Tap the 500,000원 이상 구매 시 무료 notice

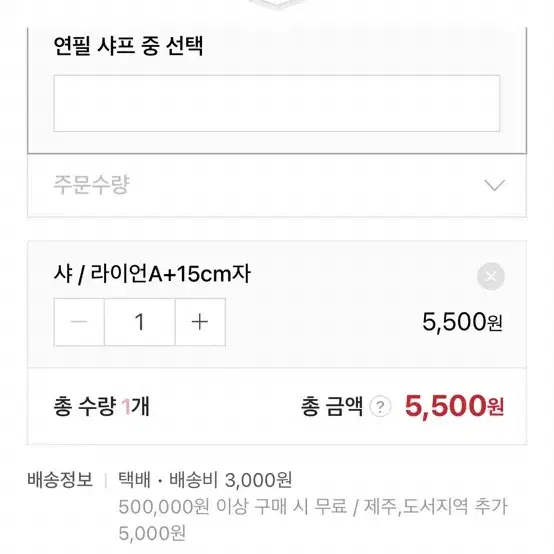coord(232,506)
